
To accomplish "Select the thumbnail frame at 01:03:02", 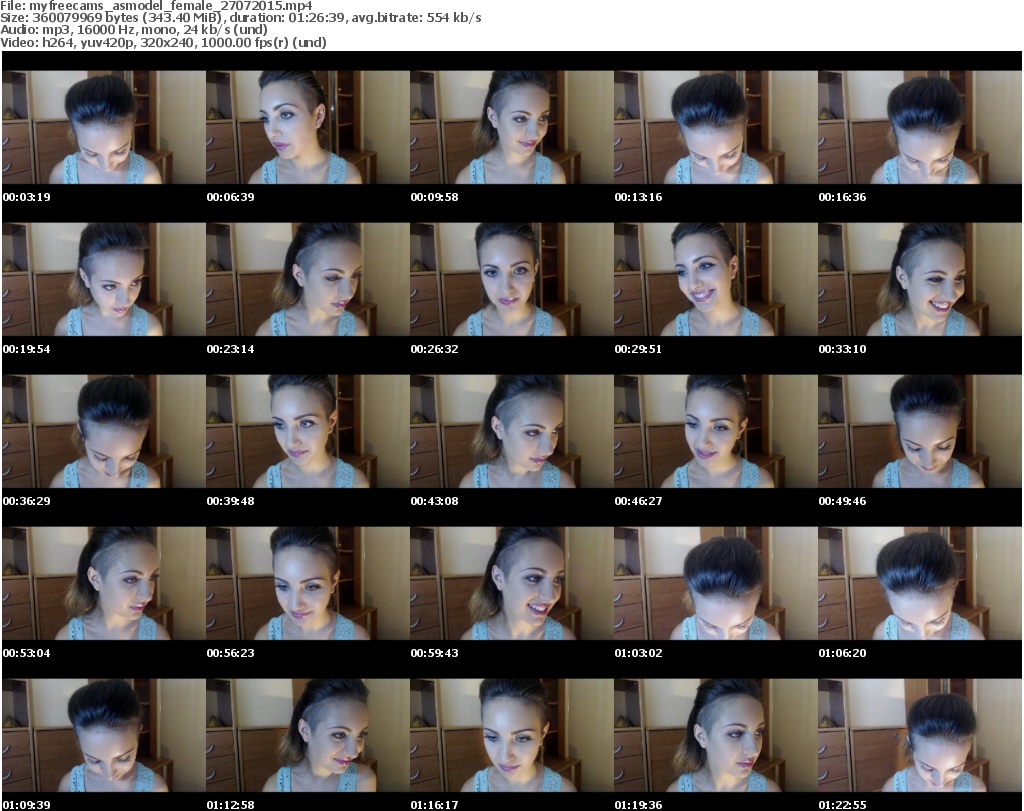I will 716,583.
